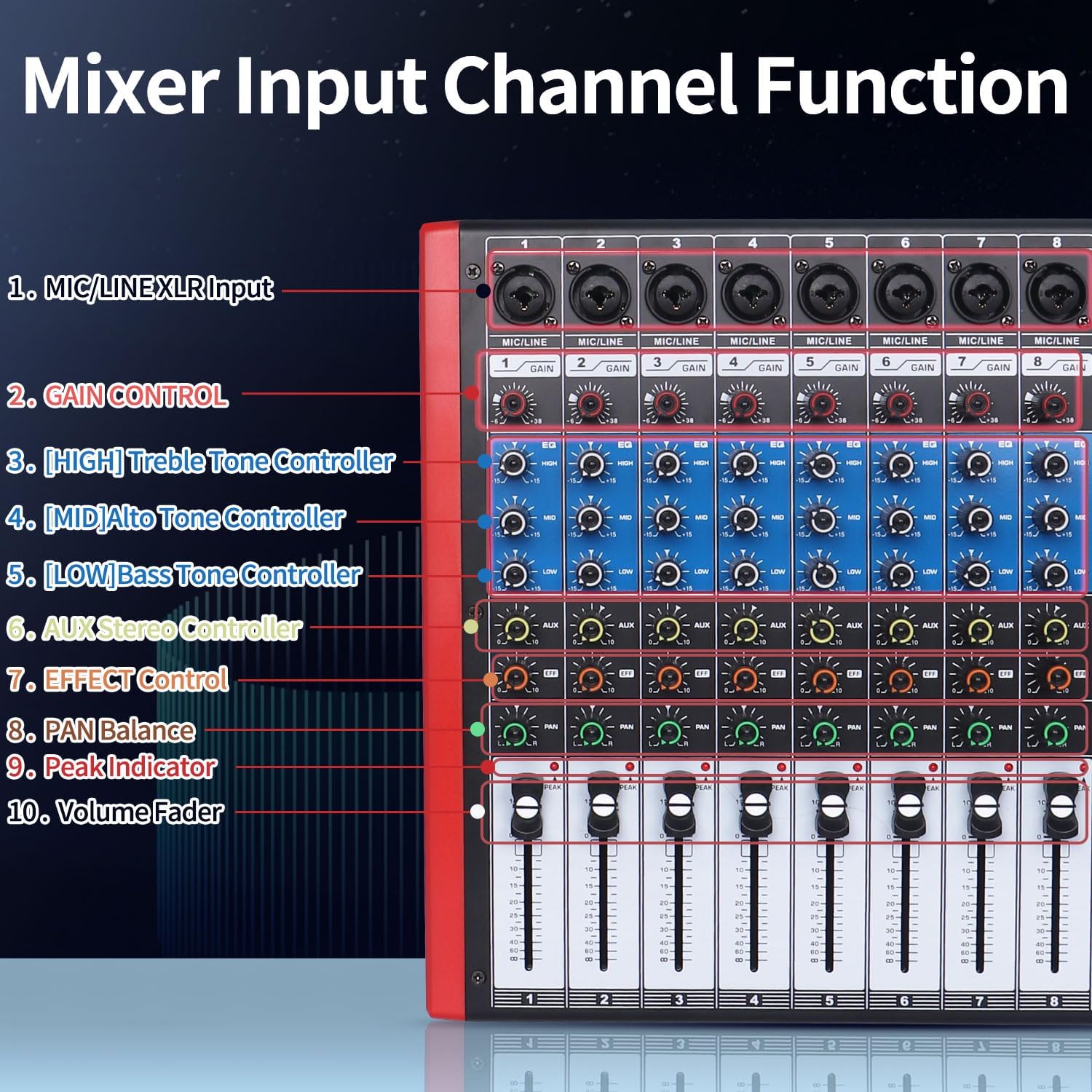Click the channel 3 LOW EQ knob
The height and width of the screenshot is (1092, 1092).
(x=667, y=574)
